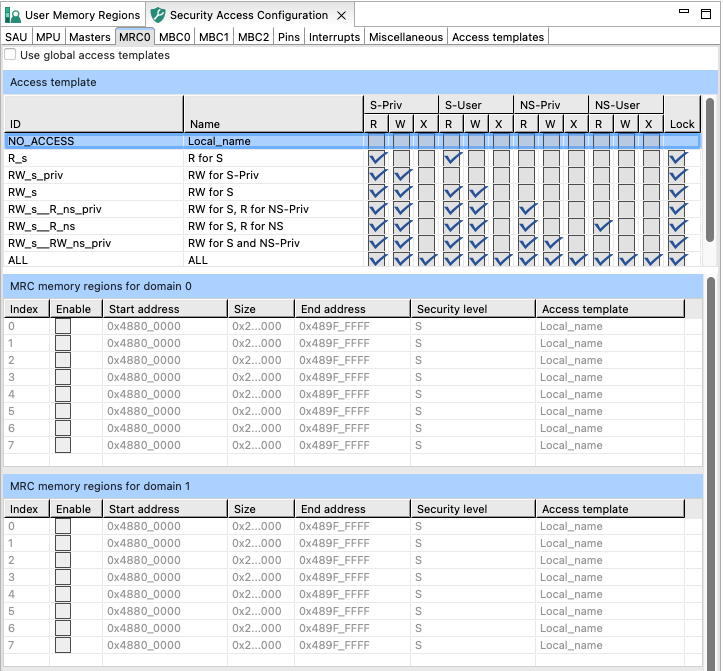
Task: Toggle S-Priv read checkbox for R_s
Action: point(377,158)
